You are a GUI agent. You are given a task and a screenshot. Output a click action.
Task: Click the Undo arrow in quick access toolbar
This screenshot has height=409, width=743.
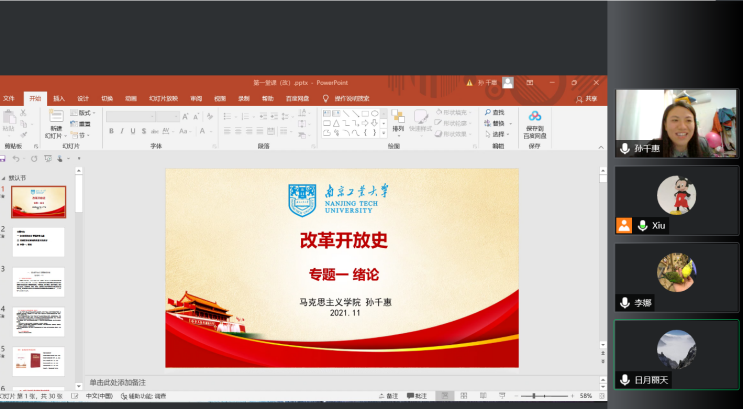[x=16, y=158]
